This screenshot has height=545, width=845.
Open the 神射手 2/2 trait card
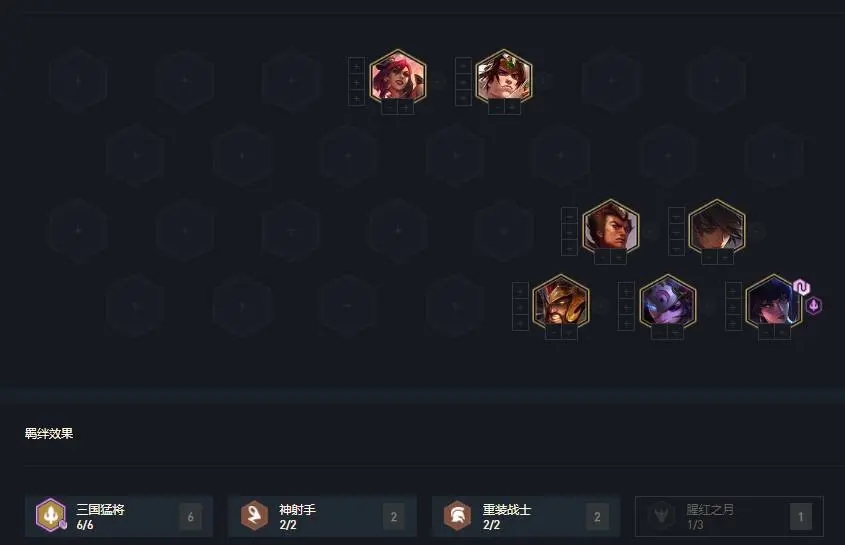(x=322, y=516)
